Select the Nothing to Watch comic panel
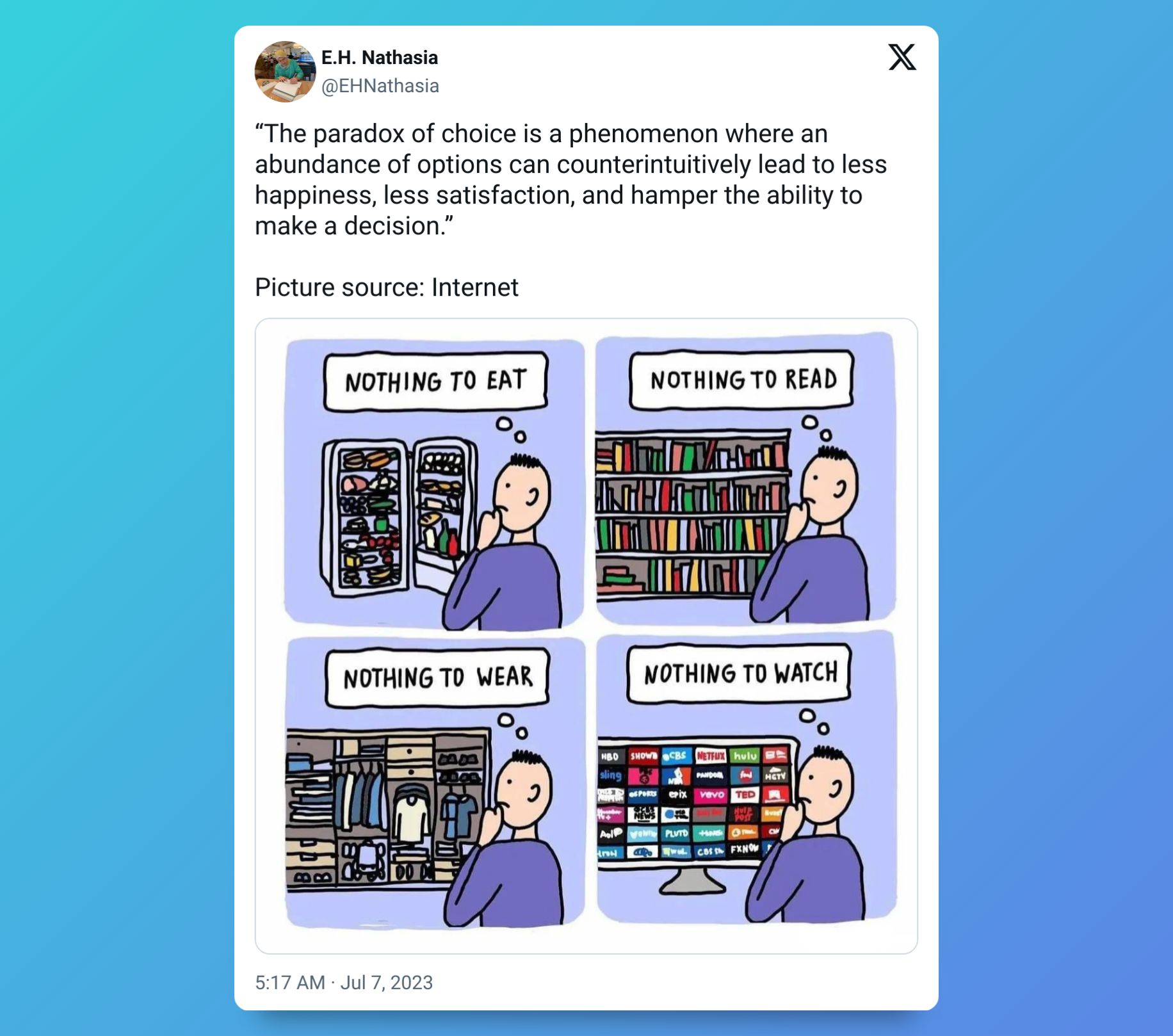Image resolution: width=1173 pixels, height=1036 pixels. [x=747, y=776]
